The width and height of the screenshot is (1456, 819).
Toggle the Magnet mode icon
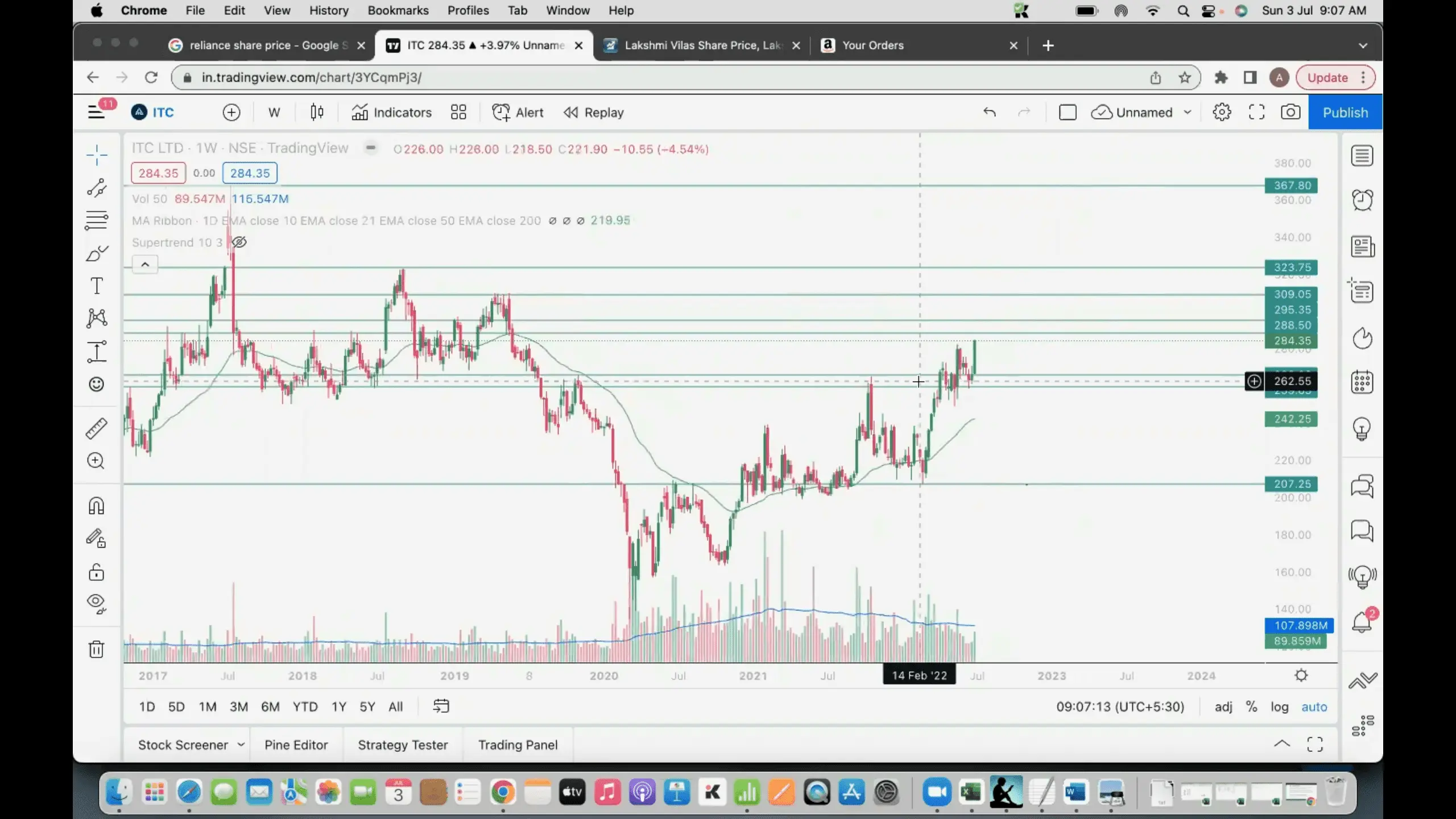point(97,506)
